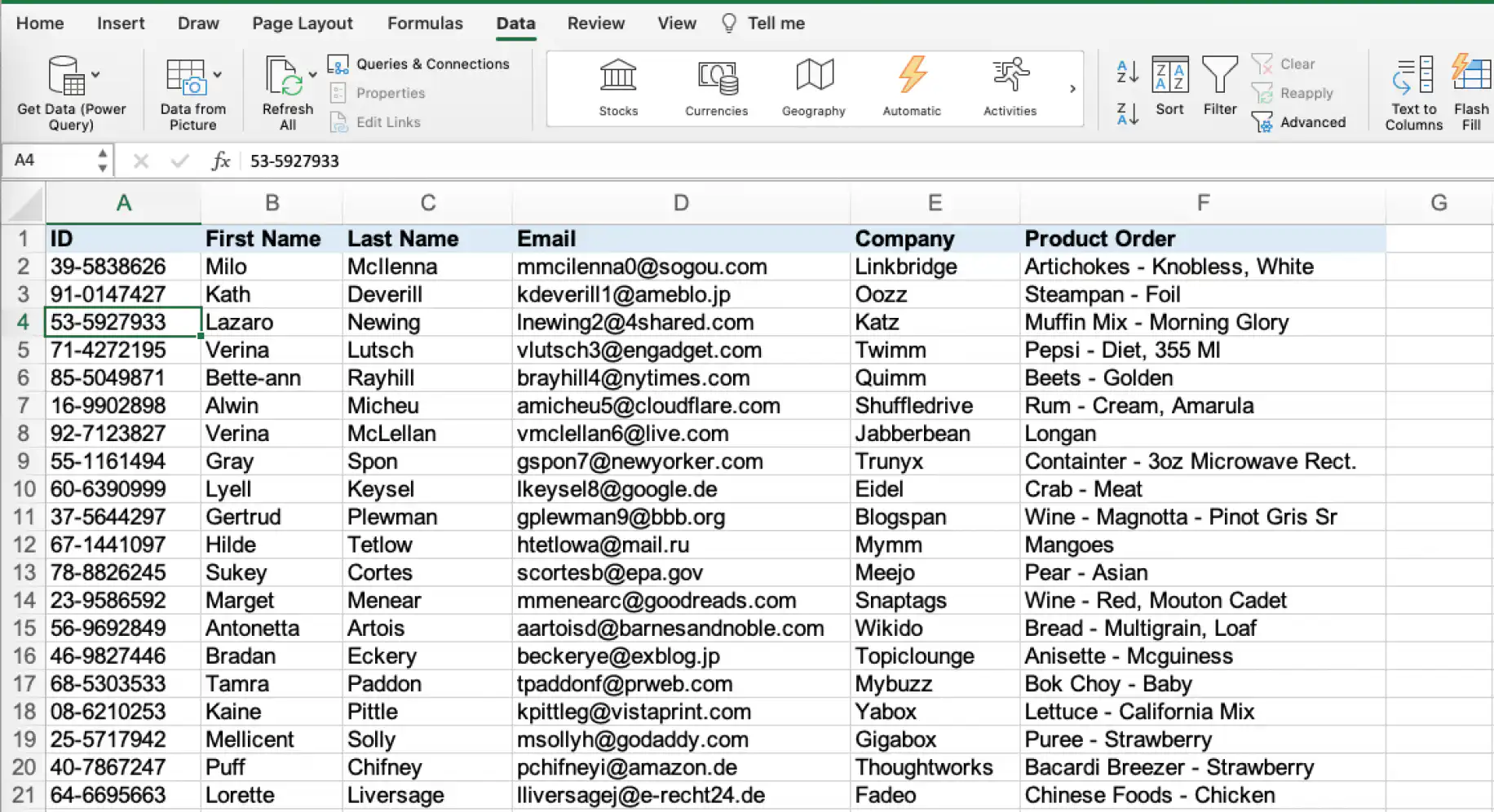Click the Name Box showing A4
The image size is (1494, 812).
(49, 161)
